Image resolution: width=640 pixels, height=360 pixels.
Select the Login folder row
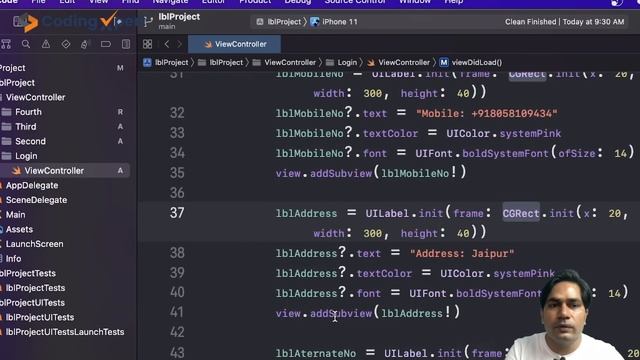click(x=65, y=156)
